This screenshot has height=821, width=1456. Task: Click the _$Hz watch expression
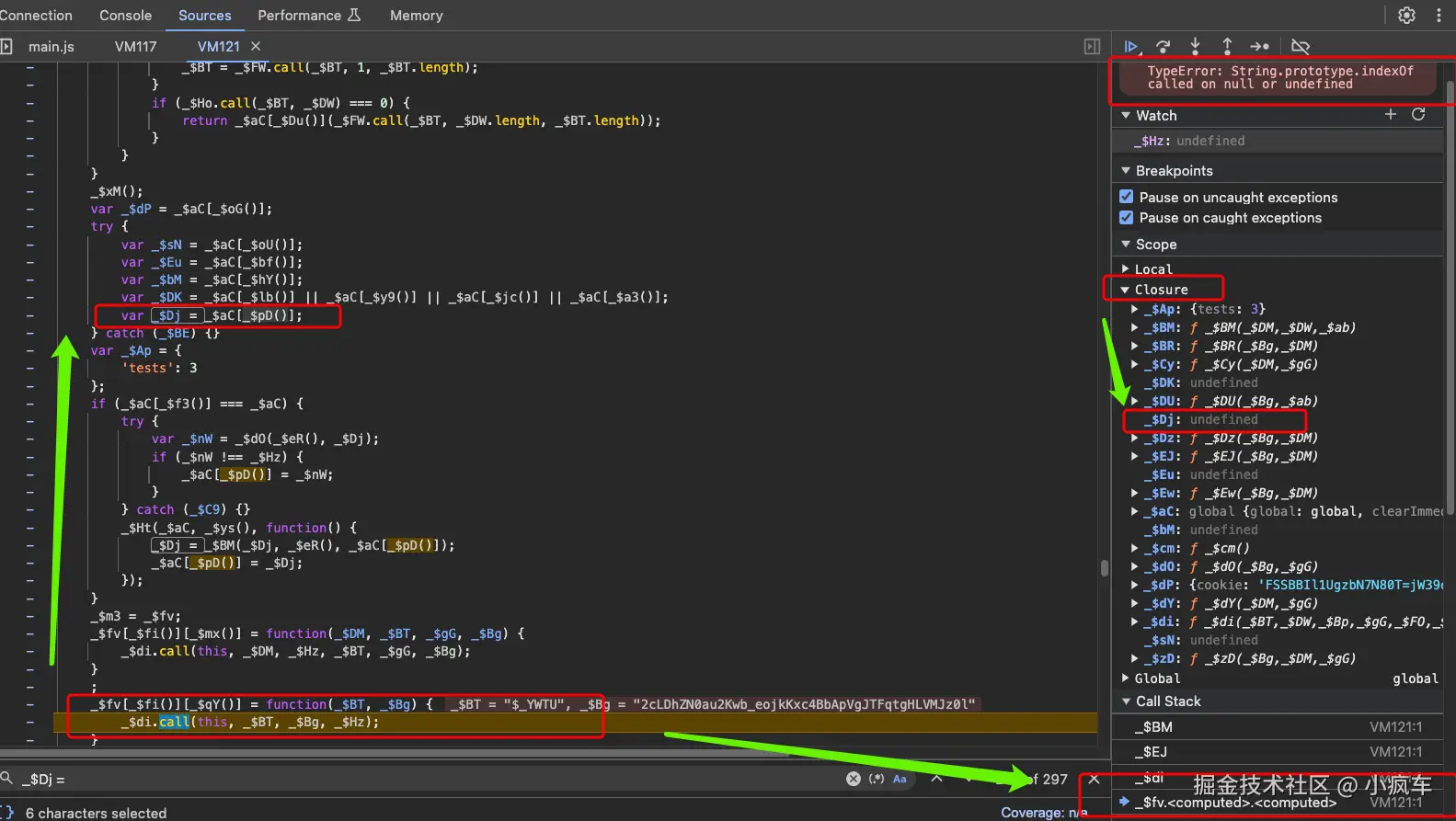click(1278, 141)
